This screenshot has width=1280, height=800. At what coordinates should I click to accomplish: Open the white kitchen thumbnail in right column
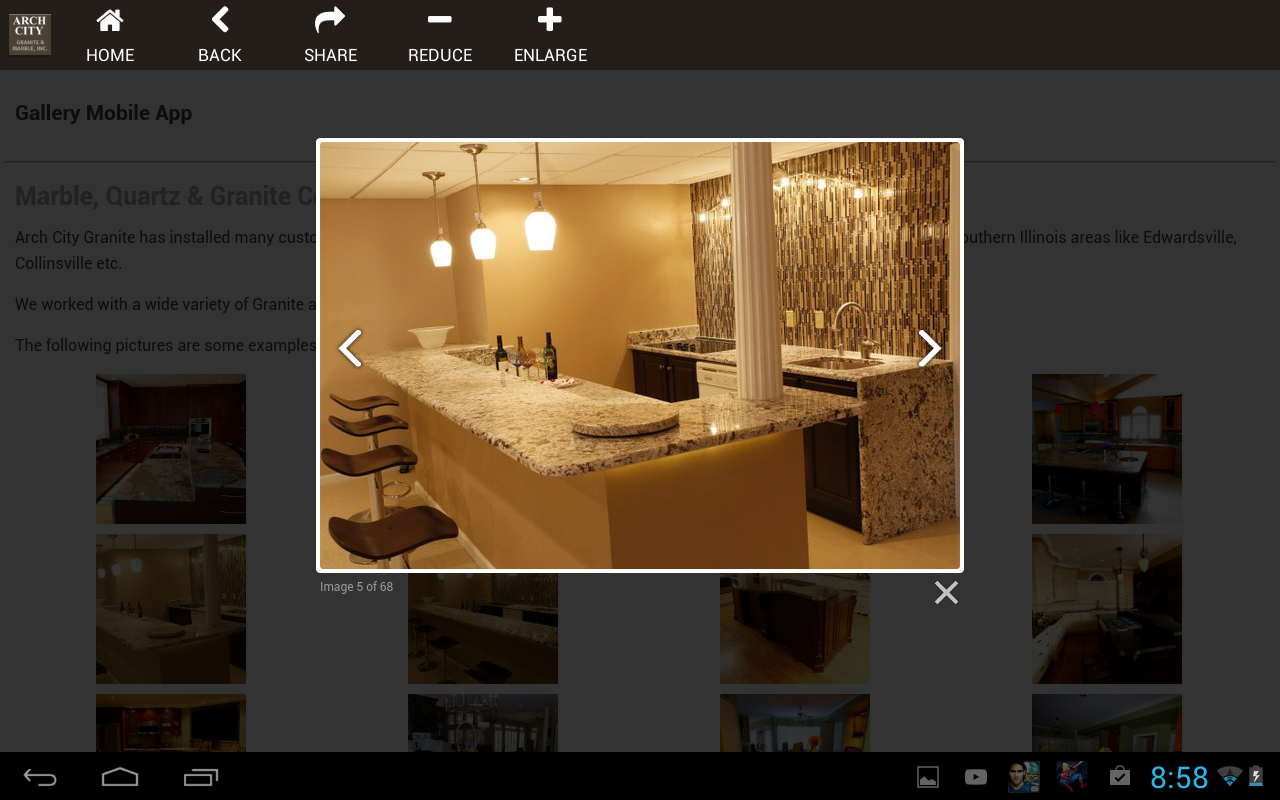pyautogui.click(x=1107, y=609)
